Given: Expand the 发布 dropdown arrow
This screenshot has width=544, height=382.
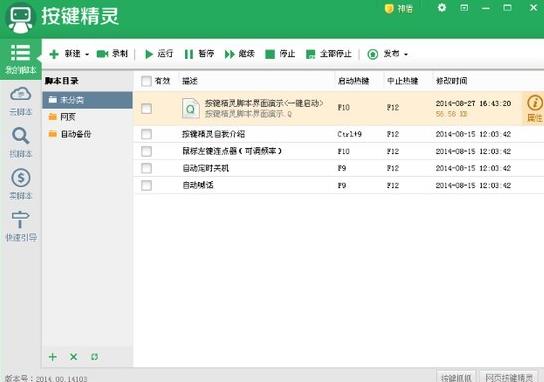Looking at the screenshot, I should tap(406, 54).
